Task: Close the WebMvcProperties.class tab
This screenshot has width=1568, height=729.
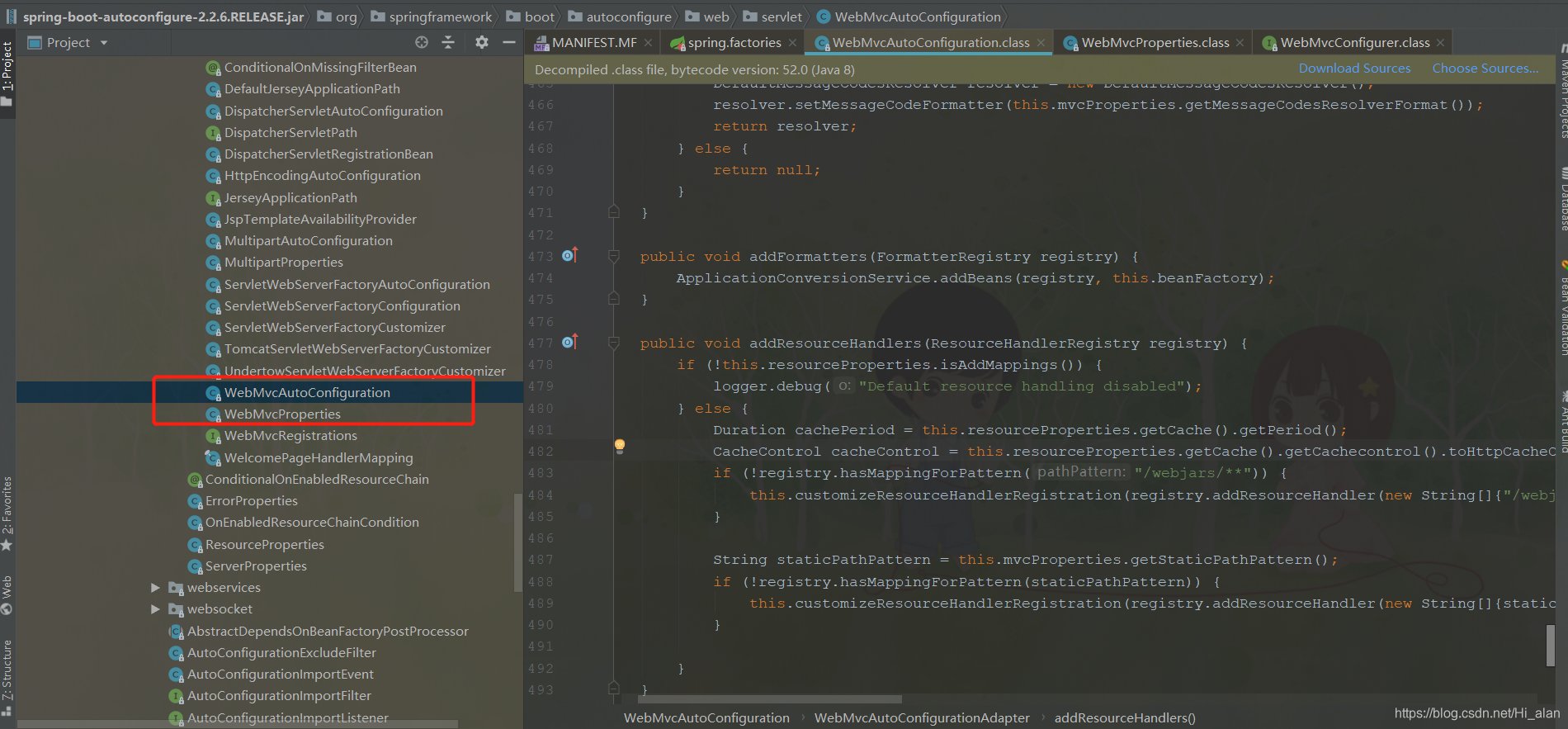Action: 1240,43
